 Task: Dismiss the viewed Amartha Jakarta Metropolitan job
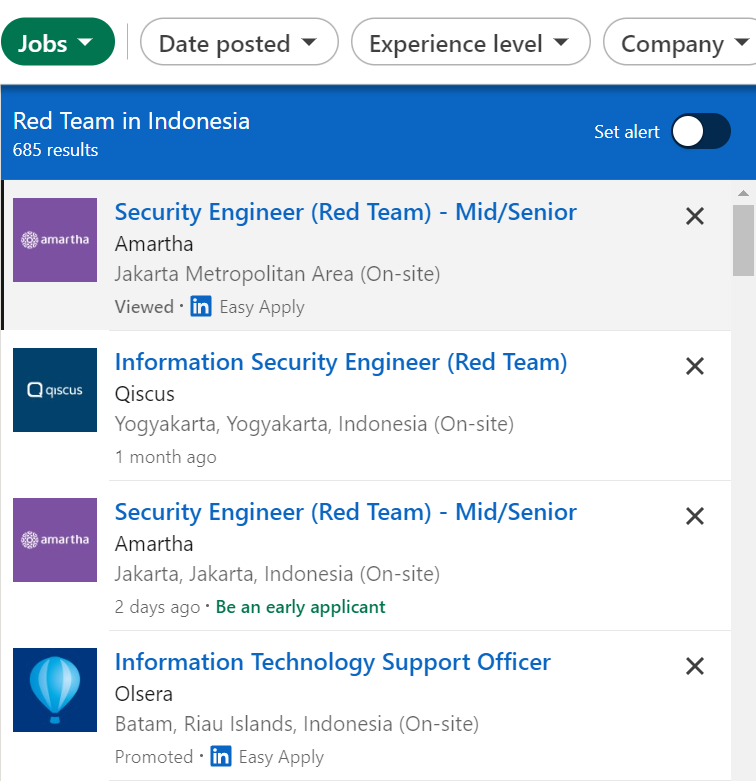coord(694,216)
